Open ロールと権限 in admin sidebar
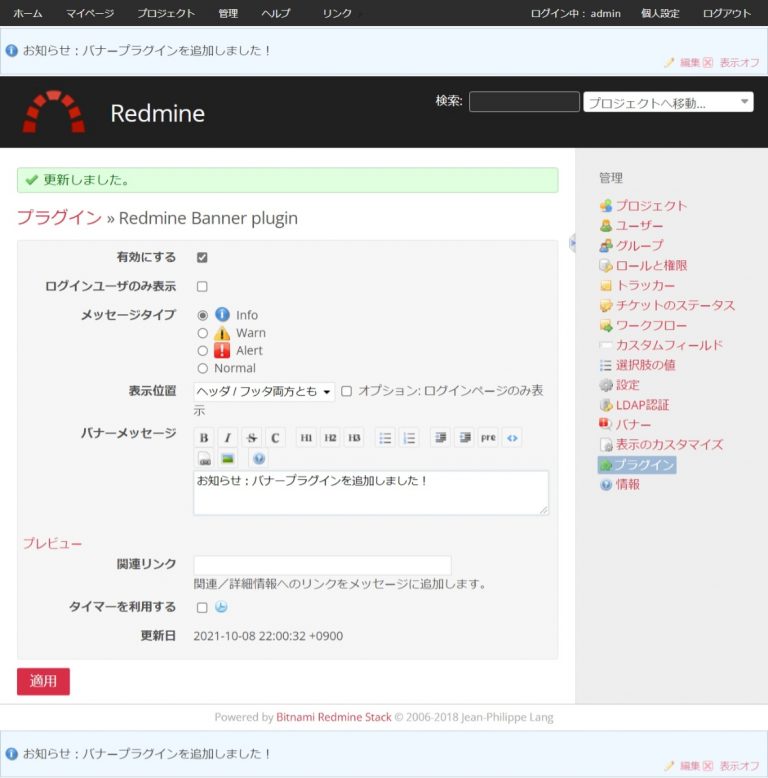 651,265
